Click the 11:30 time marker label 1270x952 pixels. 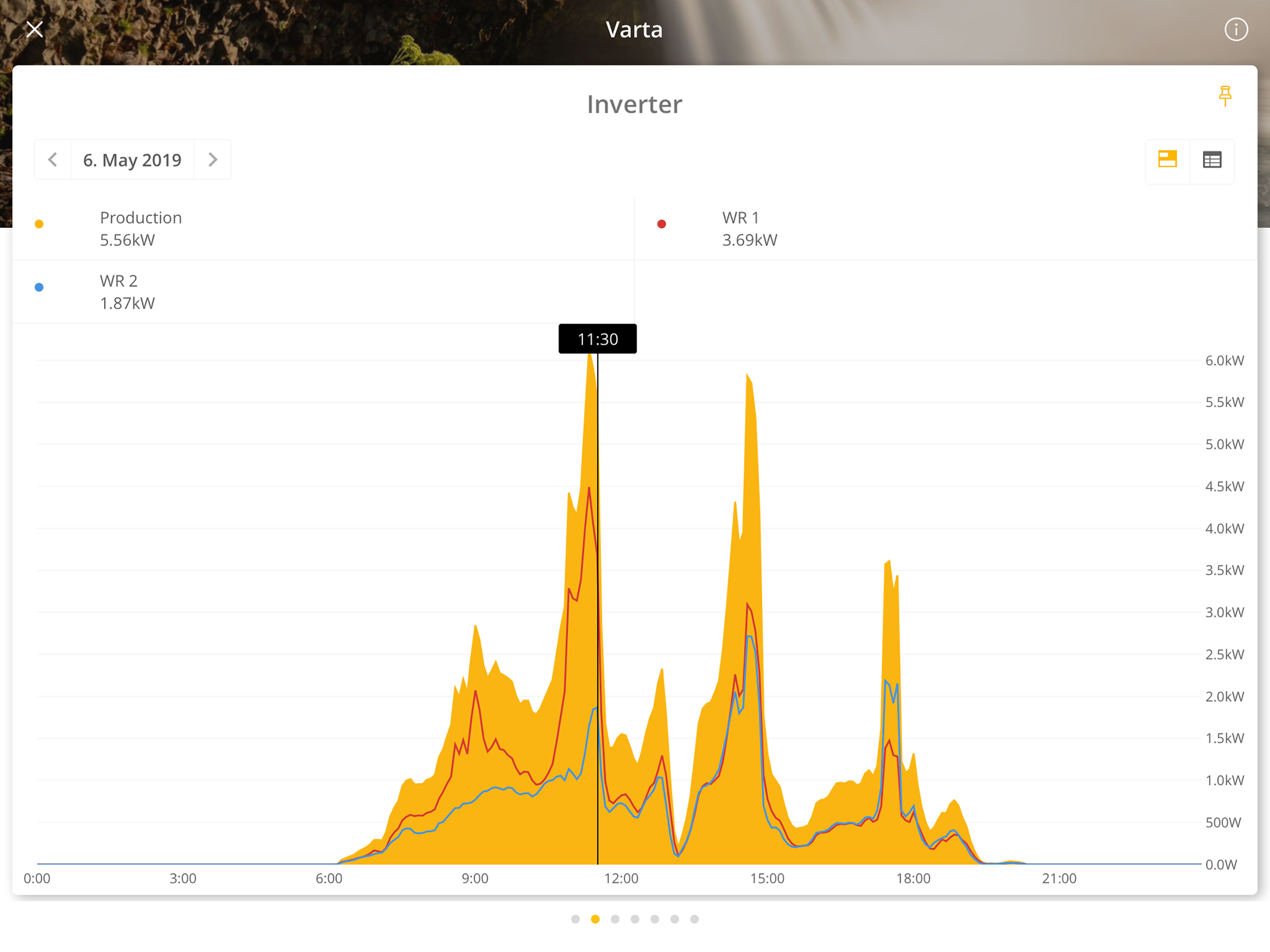pos(597,339)
